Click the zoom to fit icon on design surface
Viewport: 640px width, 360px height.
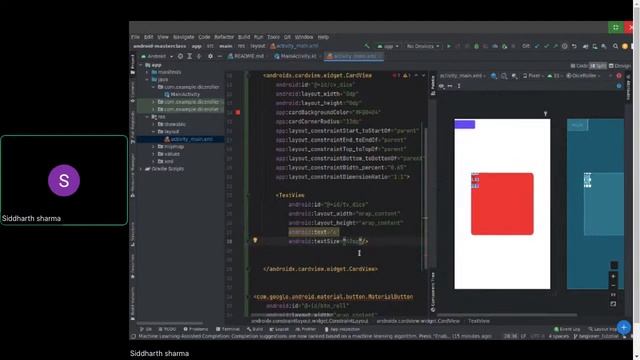point(613,304)
